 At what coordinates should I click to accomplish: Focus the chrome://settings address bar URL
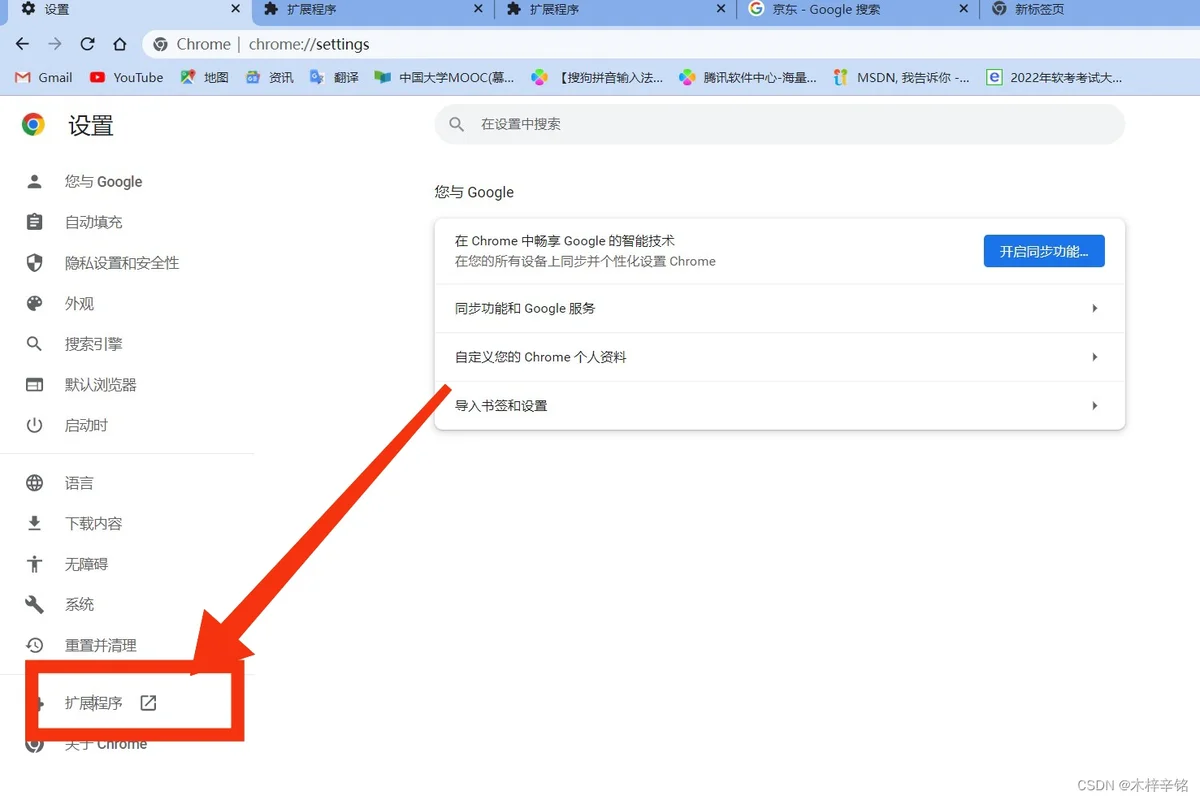pyautogui.click(x=309, y=44)
